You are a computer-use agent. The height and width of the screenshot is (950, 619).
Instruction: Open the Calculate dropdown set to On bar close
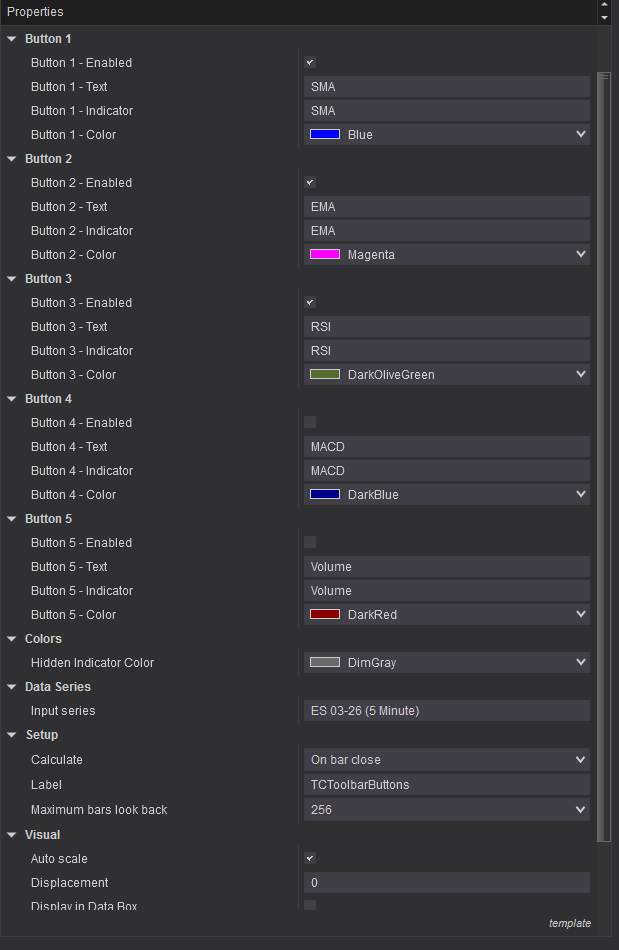(x=446, y=760)
